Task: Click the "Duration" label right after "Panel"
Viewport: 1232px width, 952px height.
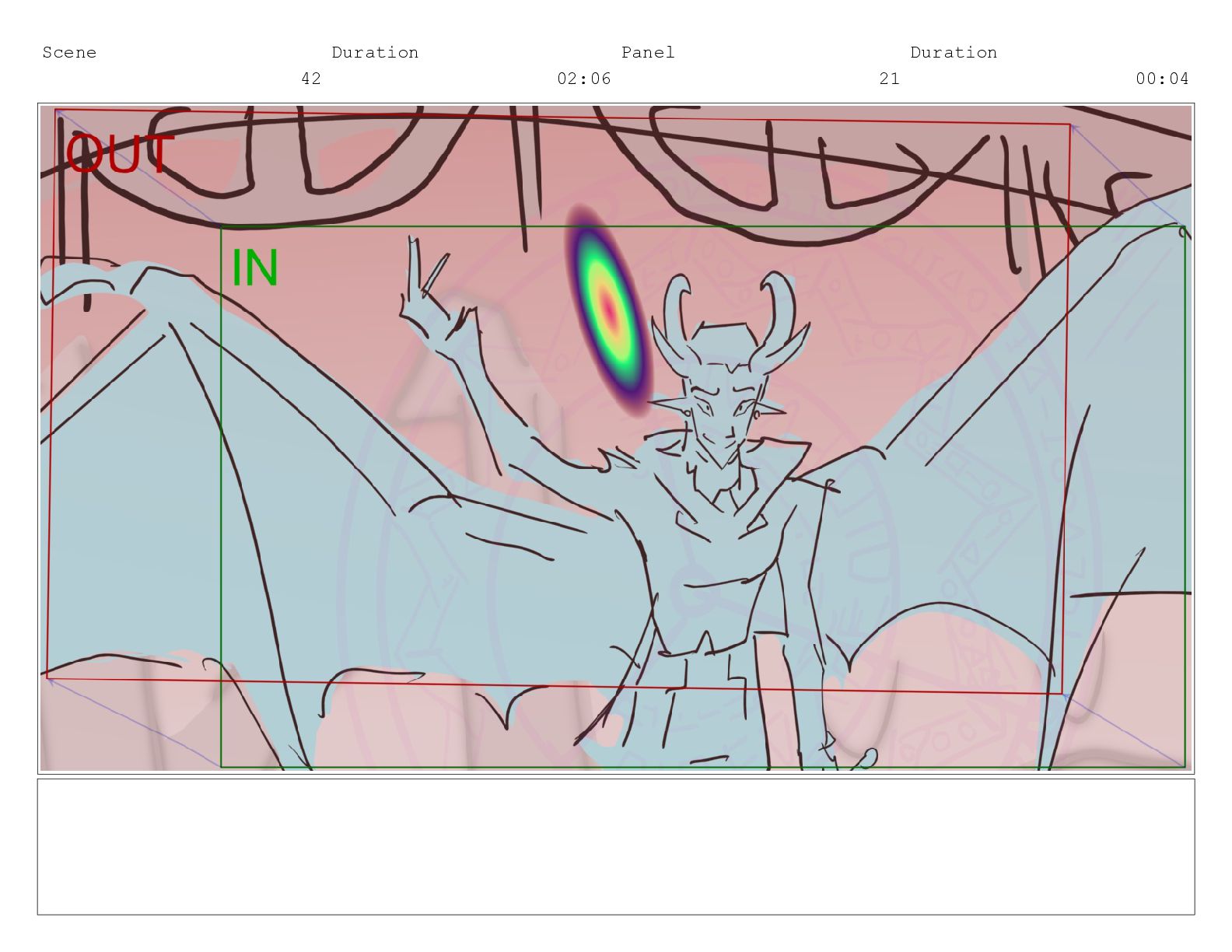Action: click(954, 53)
